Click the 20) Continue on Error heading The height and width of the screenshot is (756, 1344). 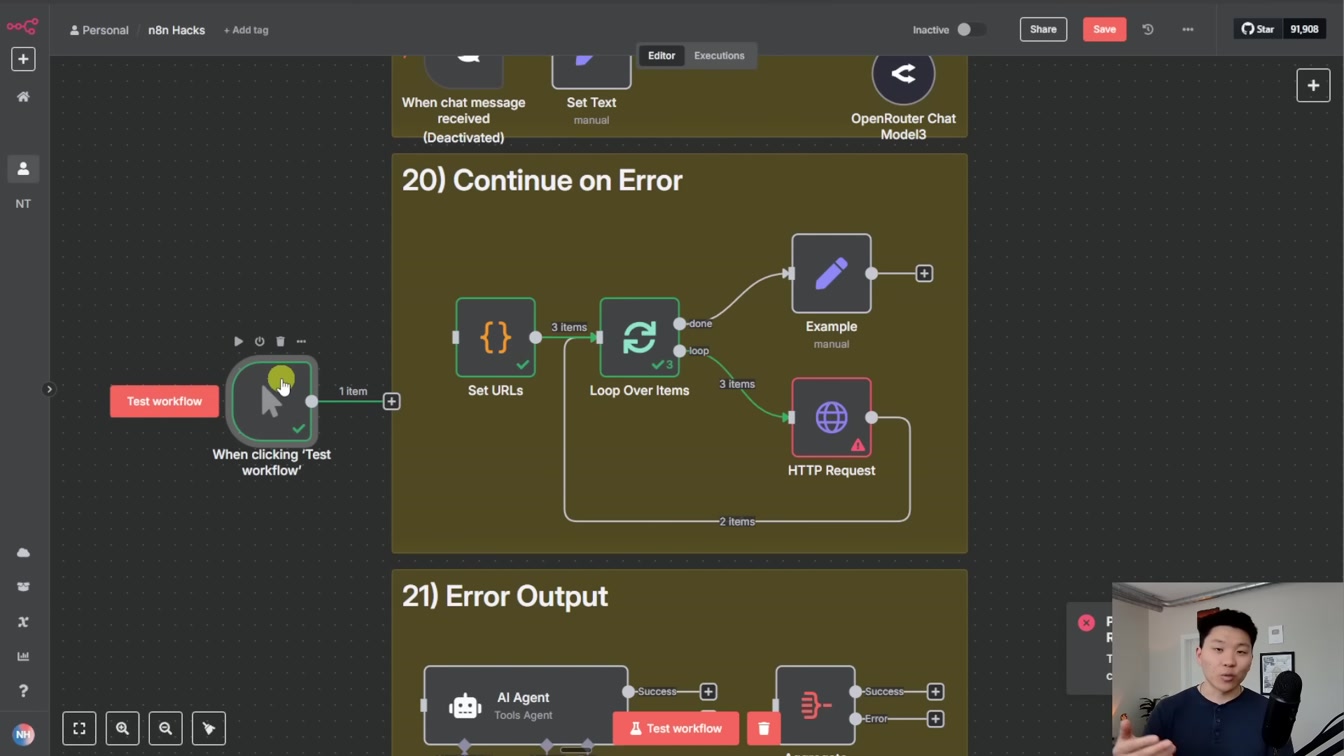coord(542,180)
